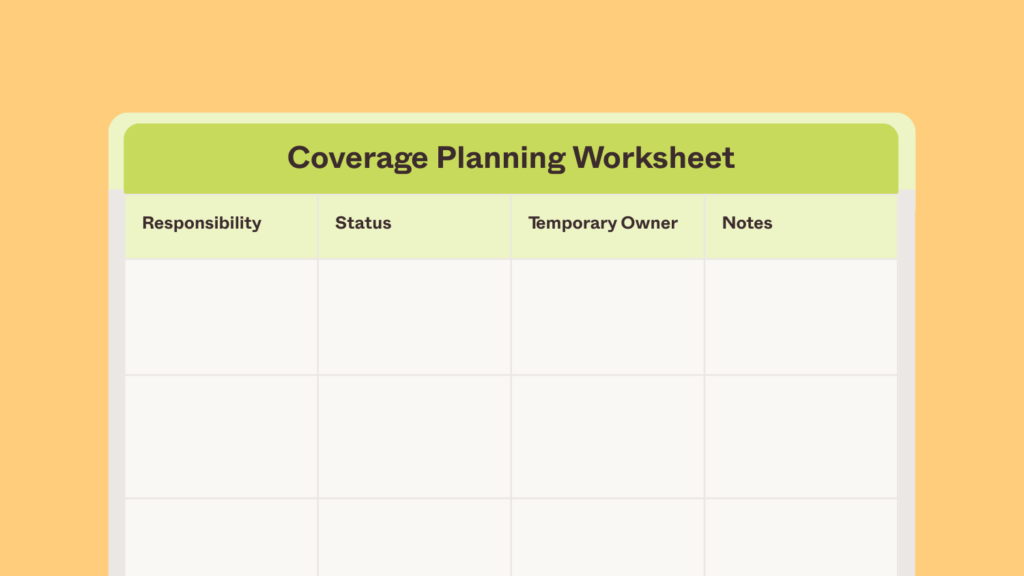Viewport: 1024px width, 576px height.
Task: Click first row Temporary Owner cell
Action: (607, 317)
